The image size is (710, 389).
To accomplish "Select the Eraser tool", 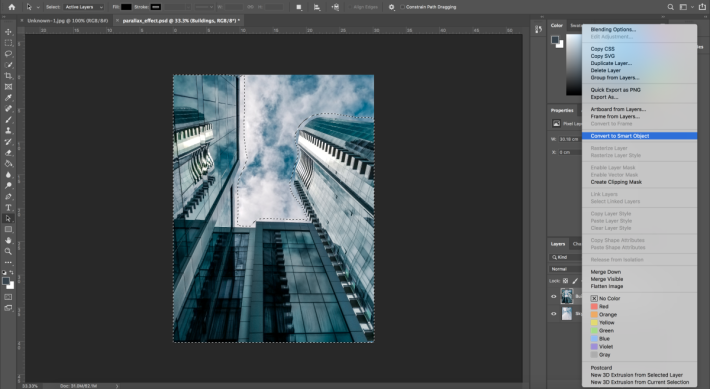I will 8,153.
